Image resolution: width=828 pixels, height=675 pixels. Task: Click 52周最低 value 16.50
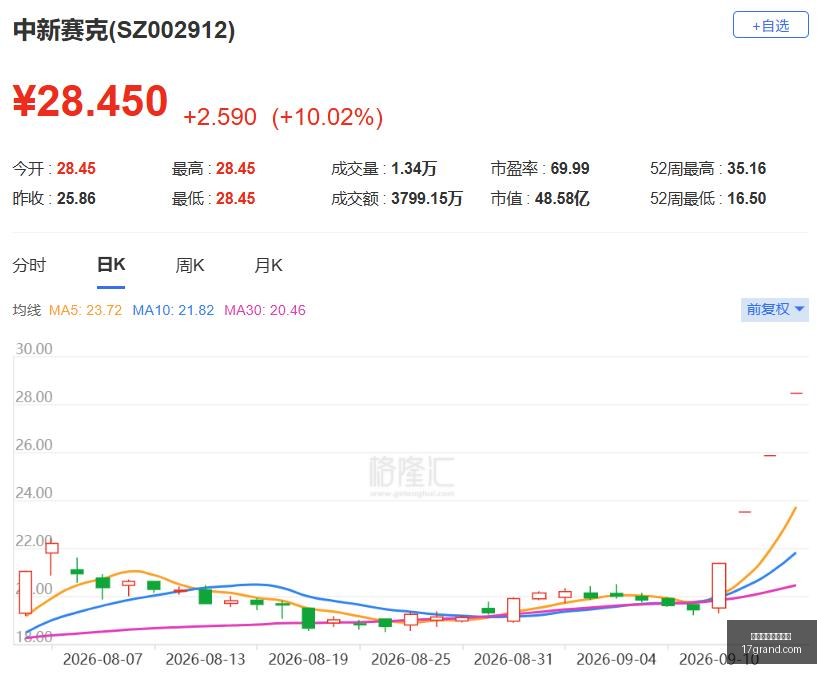coord(747,199)
